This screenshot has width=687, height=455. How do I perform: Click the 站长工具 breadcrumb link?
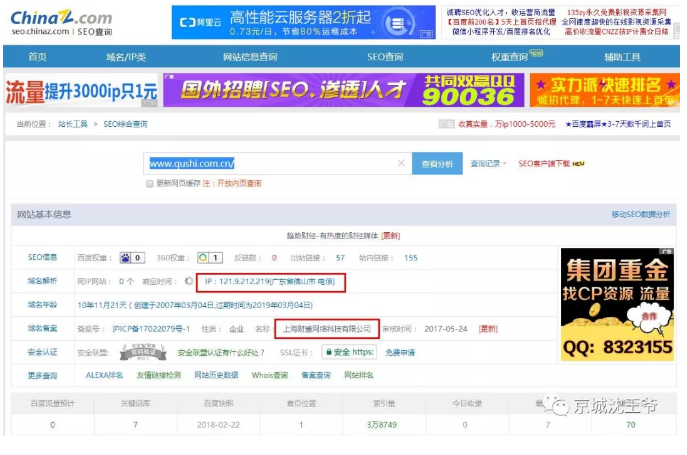pyautogui.click(x=73, y=124)
